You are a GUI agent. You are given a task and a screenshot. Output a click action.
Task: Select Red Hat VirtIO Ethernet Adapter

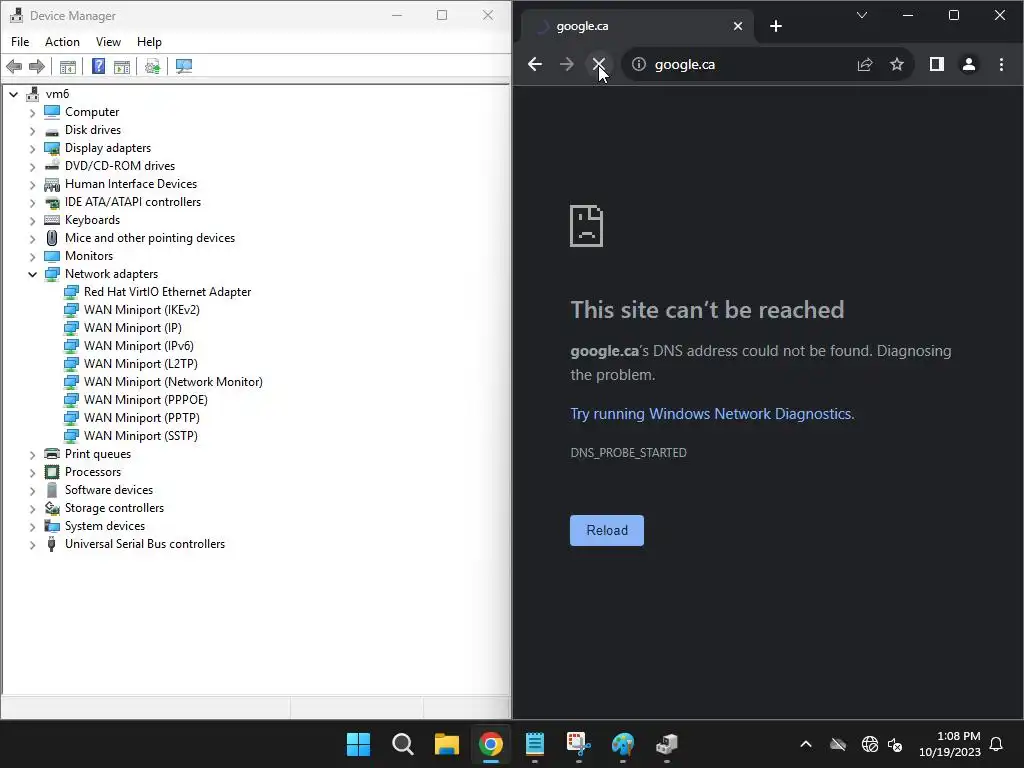pyautogui.click(x=167, y=292)
